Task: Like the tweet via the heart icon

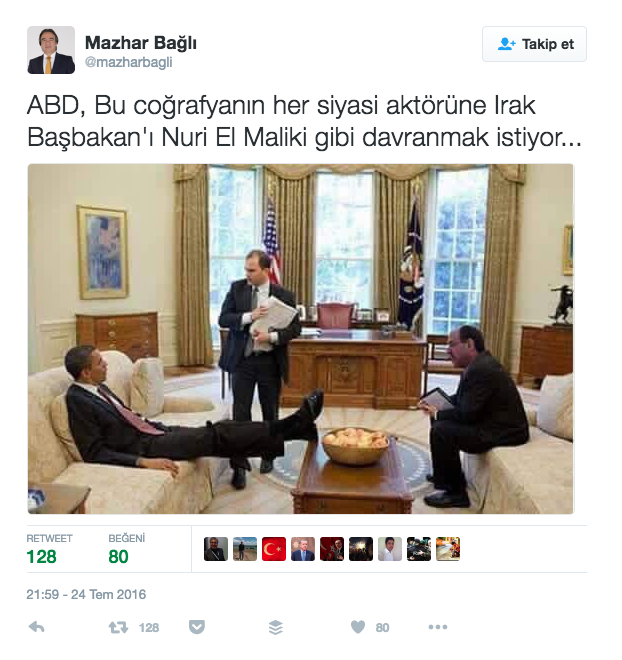Action: coord(358,627)
